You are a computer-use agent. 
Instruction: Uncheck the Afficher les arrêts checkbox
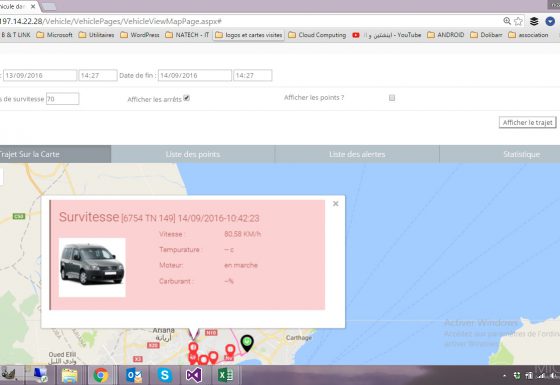click(x=186, y=98)
